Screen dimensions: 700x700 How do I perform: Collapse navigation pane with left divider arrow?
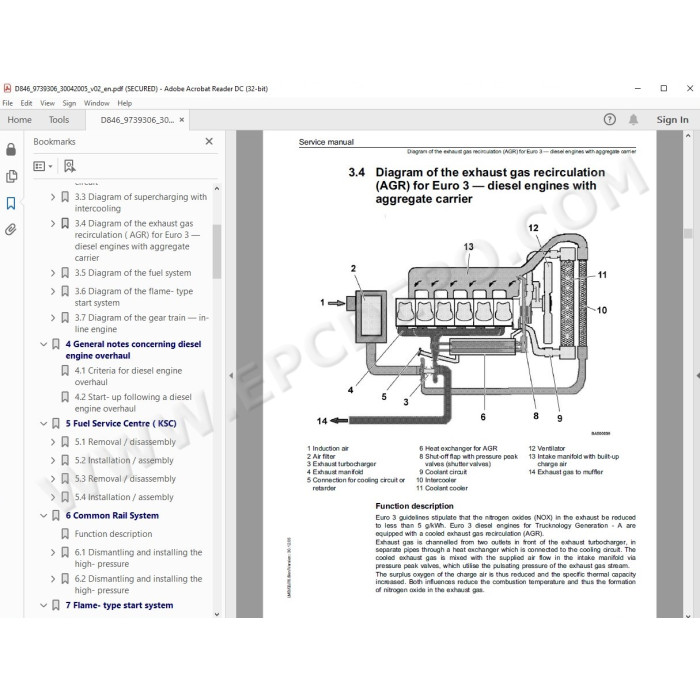click(231, 375)
